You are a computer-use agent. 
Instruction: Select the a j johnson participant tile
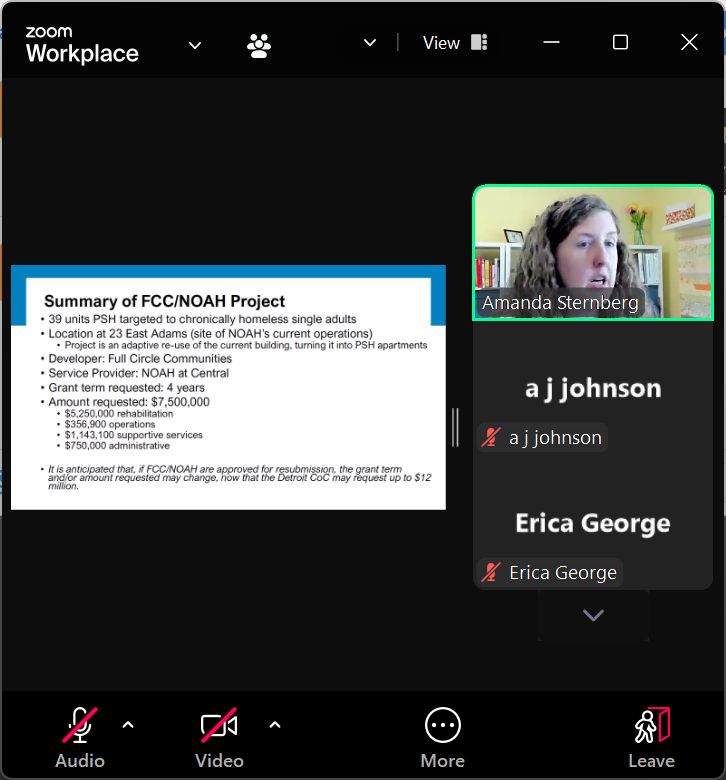pos(593,388)
